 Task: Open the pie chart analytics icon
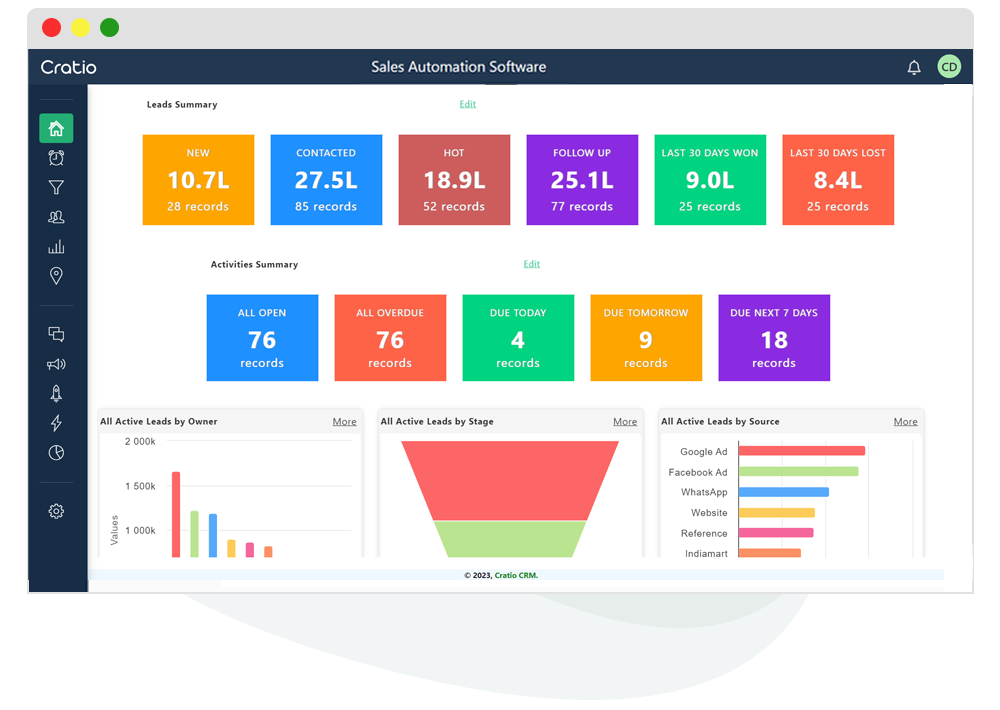click(x=56, y=453)
